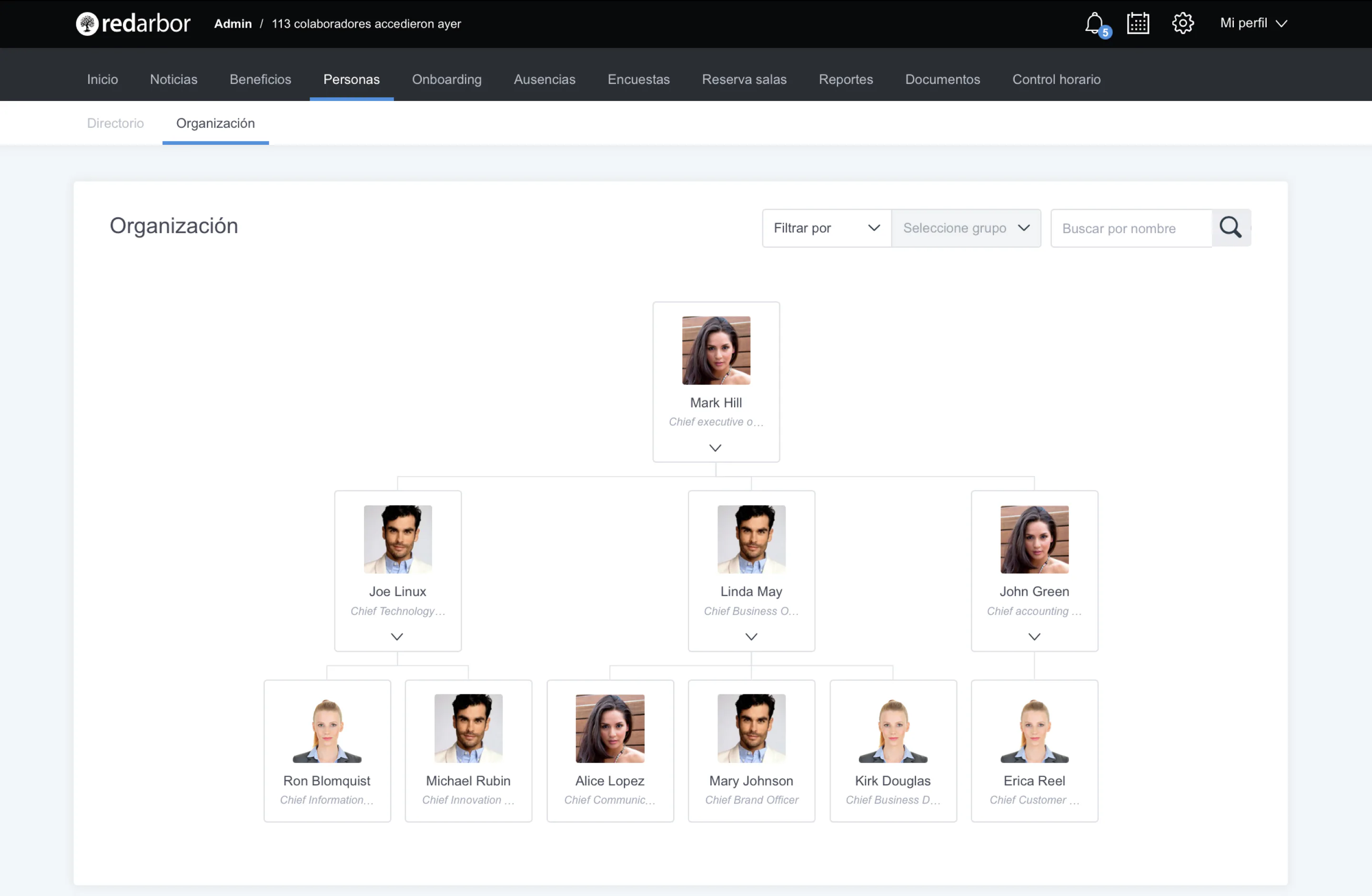Collapse Linda May's team chevron
The height and width of the screenshot is (896, 1372).
click(751, 637)
